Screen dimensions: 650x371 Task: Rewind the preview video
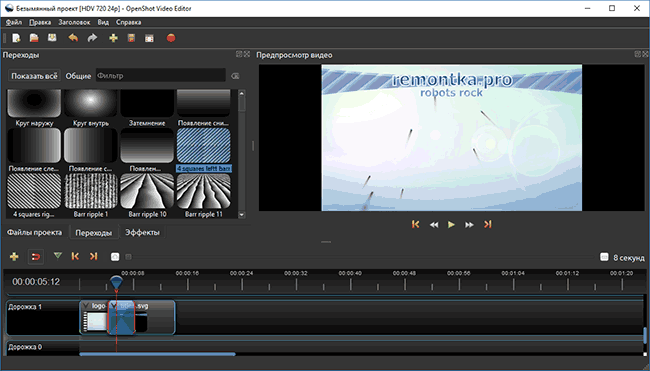(x=434, y=225)
